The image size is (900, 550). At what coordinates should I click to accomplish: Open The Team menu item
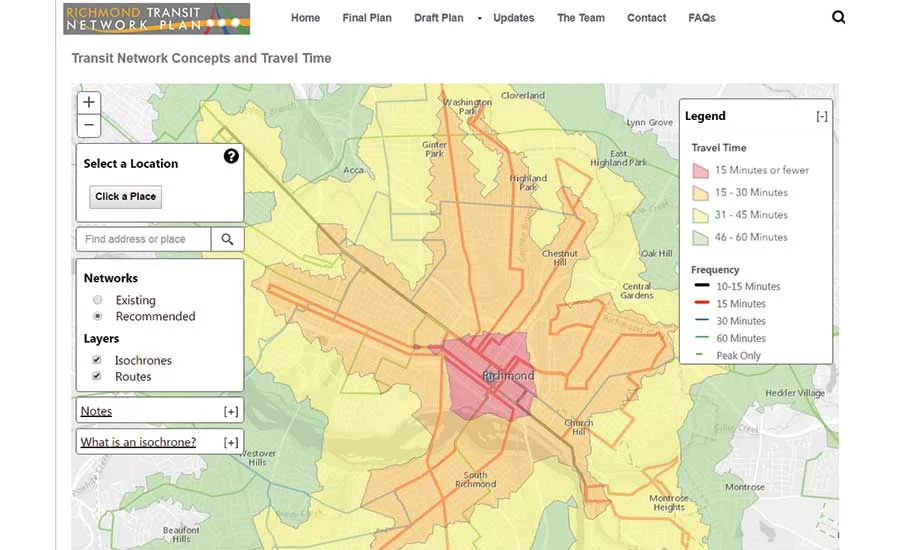coord(581,18)
